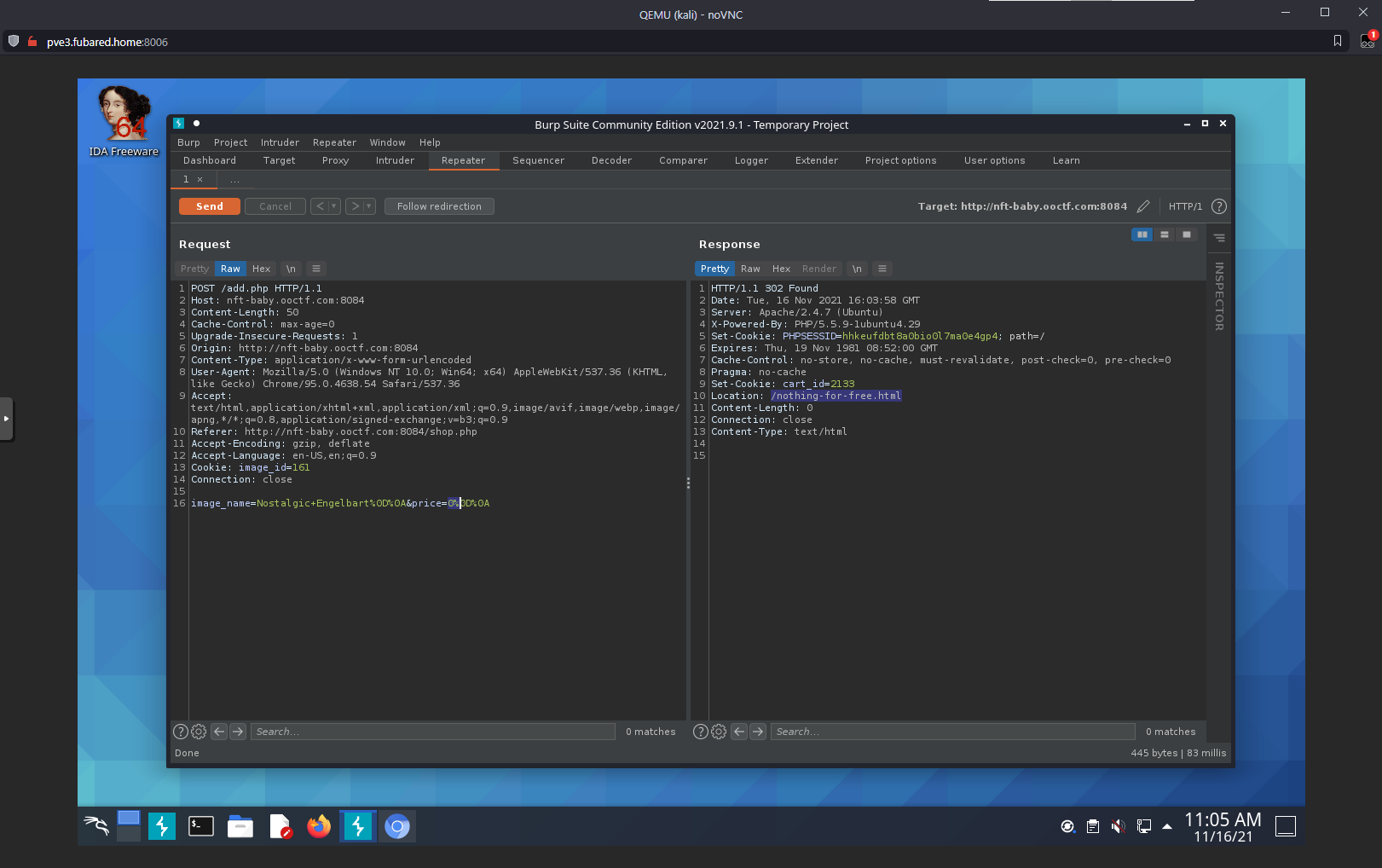Open the Project menu
Screen dimensions: 1382x868
(x=230, y=142)
